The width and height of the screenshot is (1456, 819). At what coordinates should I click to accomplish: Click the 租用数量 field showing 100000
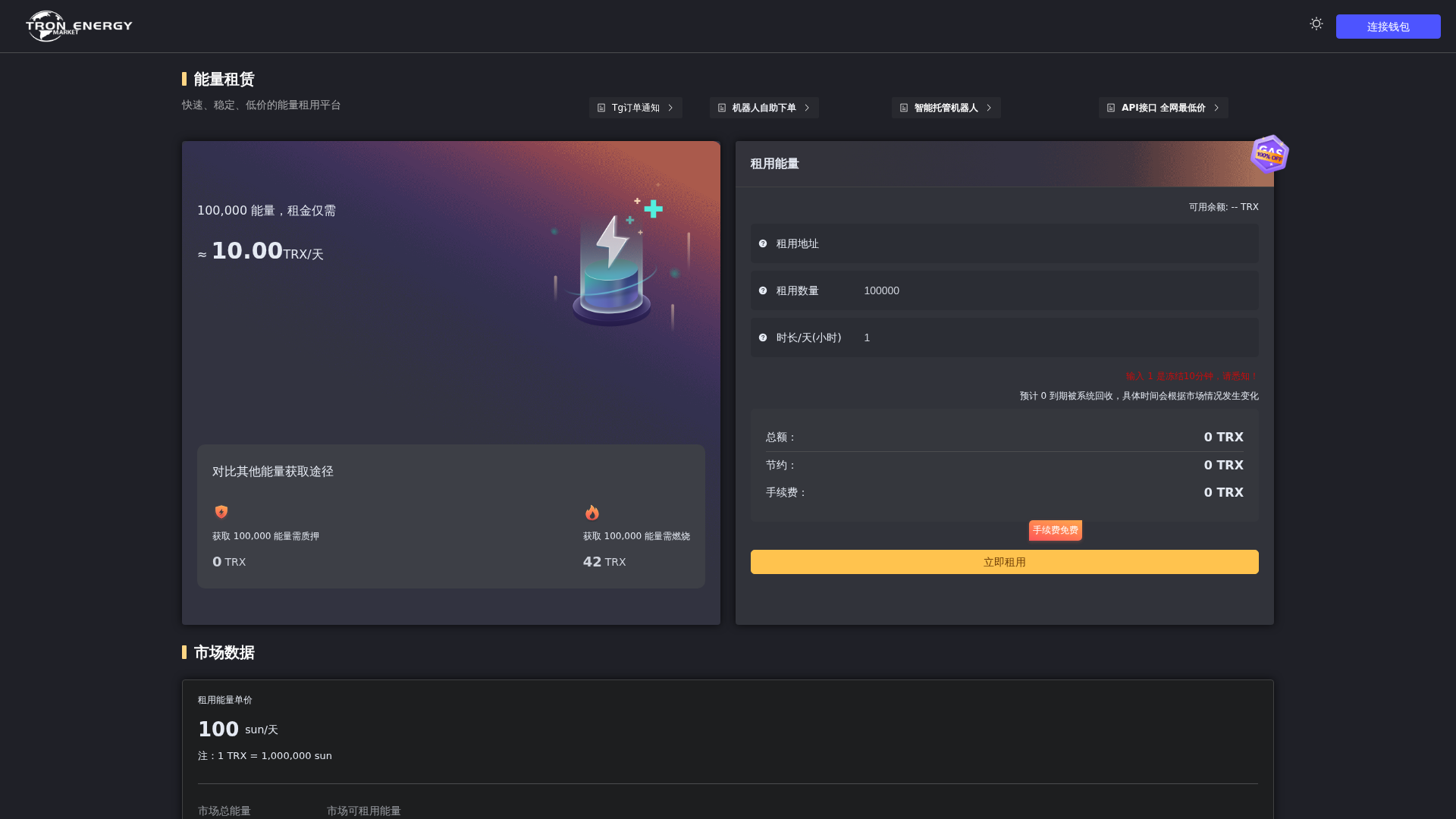pyautogui.click(x=1005, y=290)
